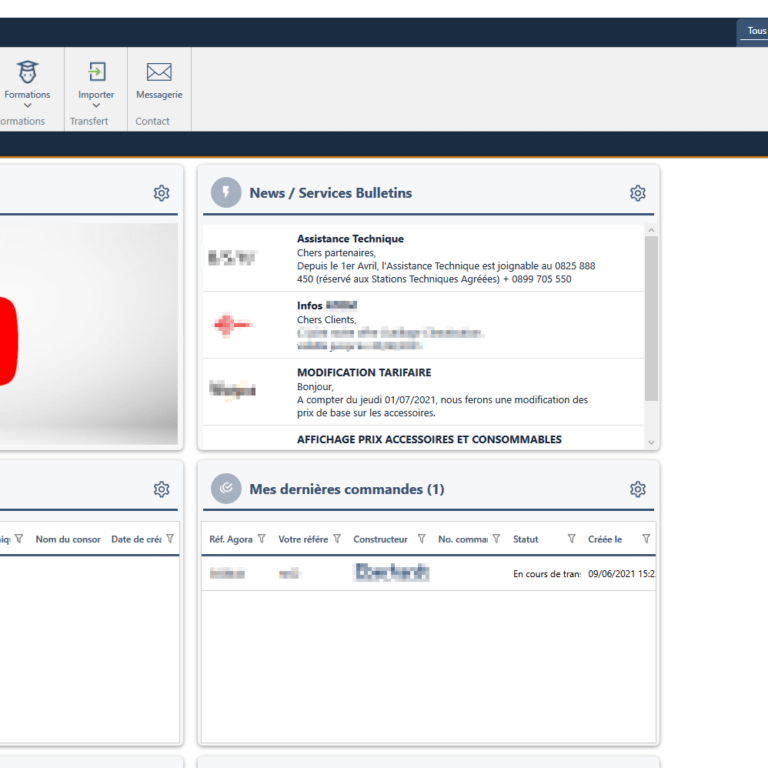Expand the Importer dropdown chevron
Viewport: 768px width, 768px height.
click(x=96, y=105)
